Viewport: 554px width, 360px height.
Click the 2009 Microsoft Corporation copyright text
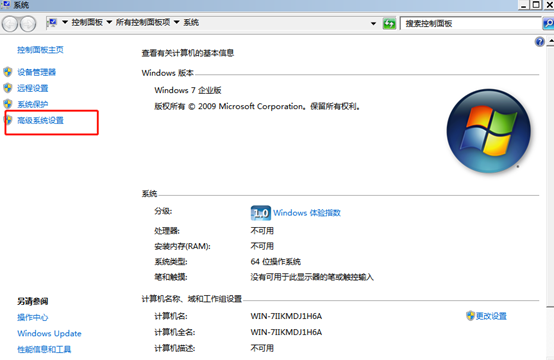[x=257, y=106]
